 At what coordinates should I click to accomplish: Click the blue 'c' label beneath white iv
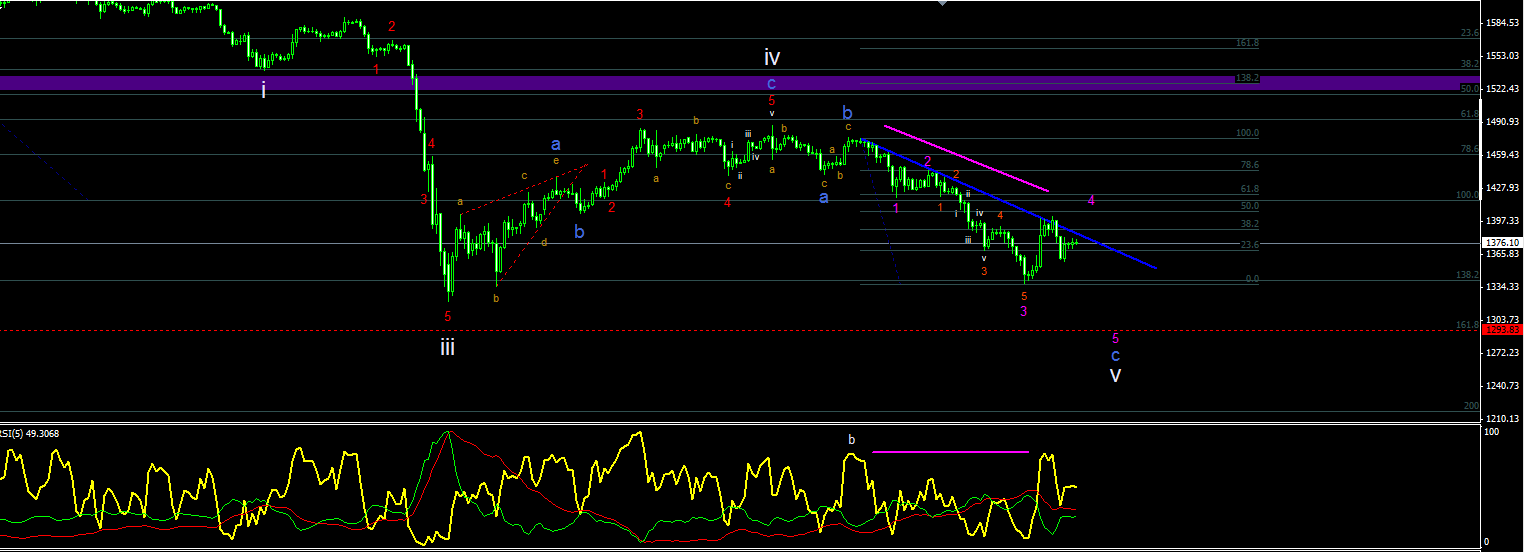tap(771, 83)
